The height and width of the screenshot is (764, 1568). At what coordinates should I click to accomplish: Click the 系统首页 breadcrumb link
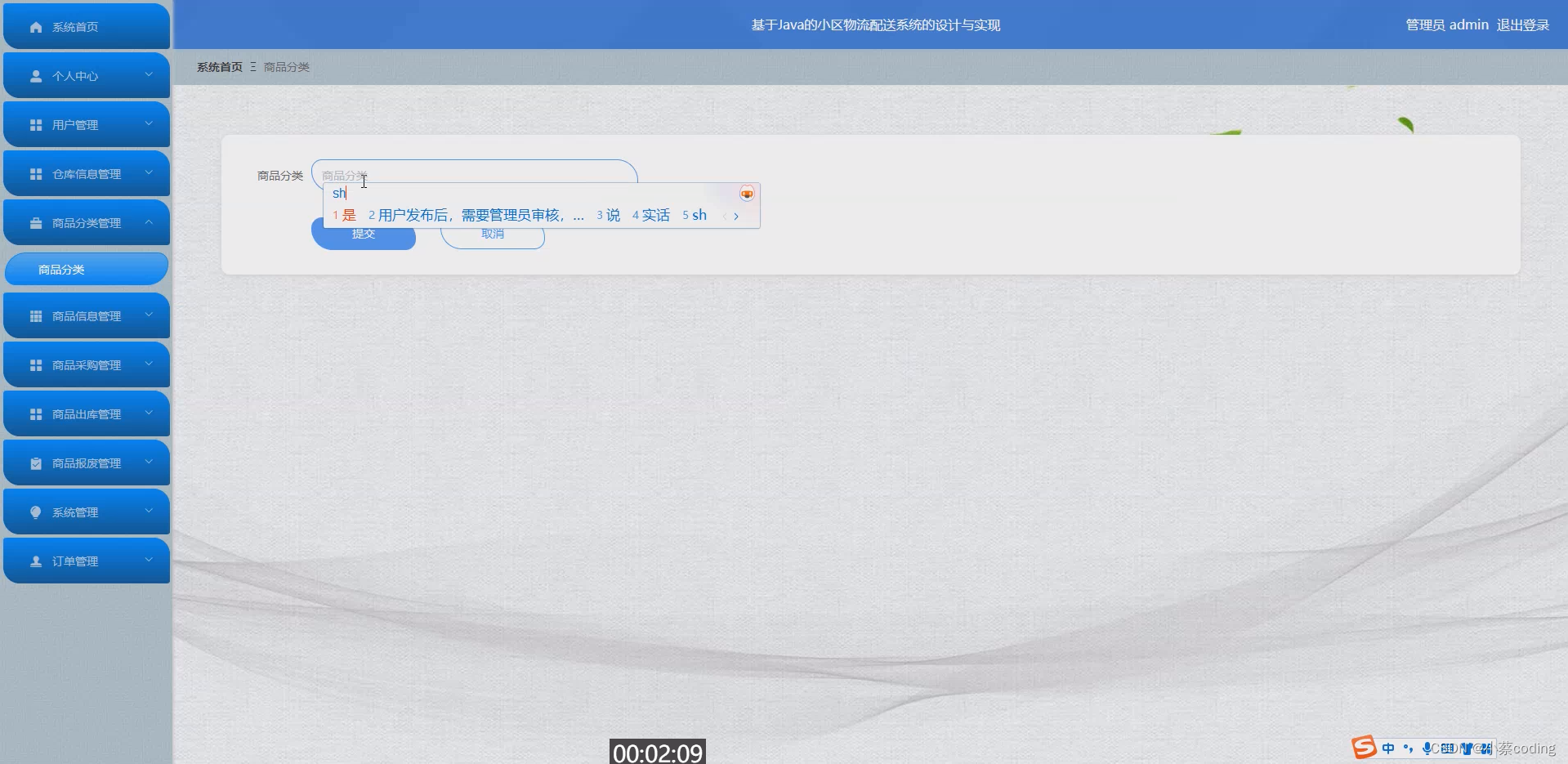[220, 67]
